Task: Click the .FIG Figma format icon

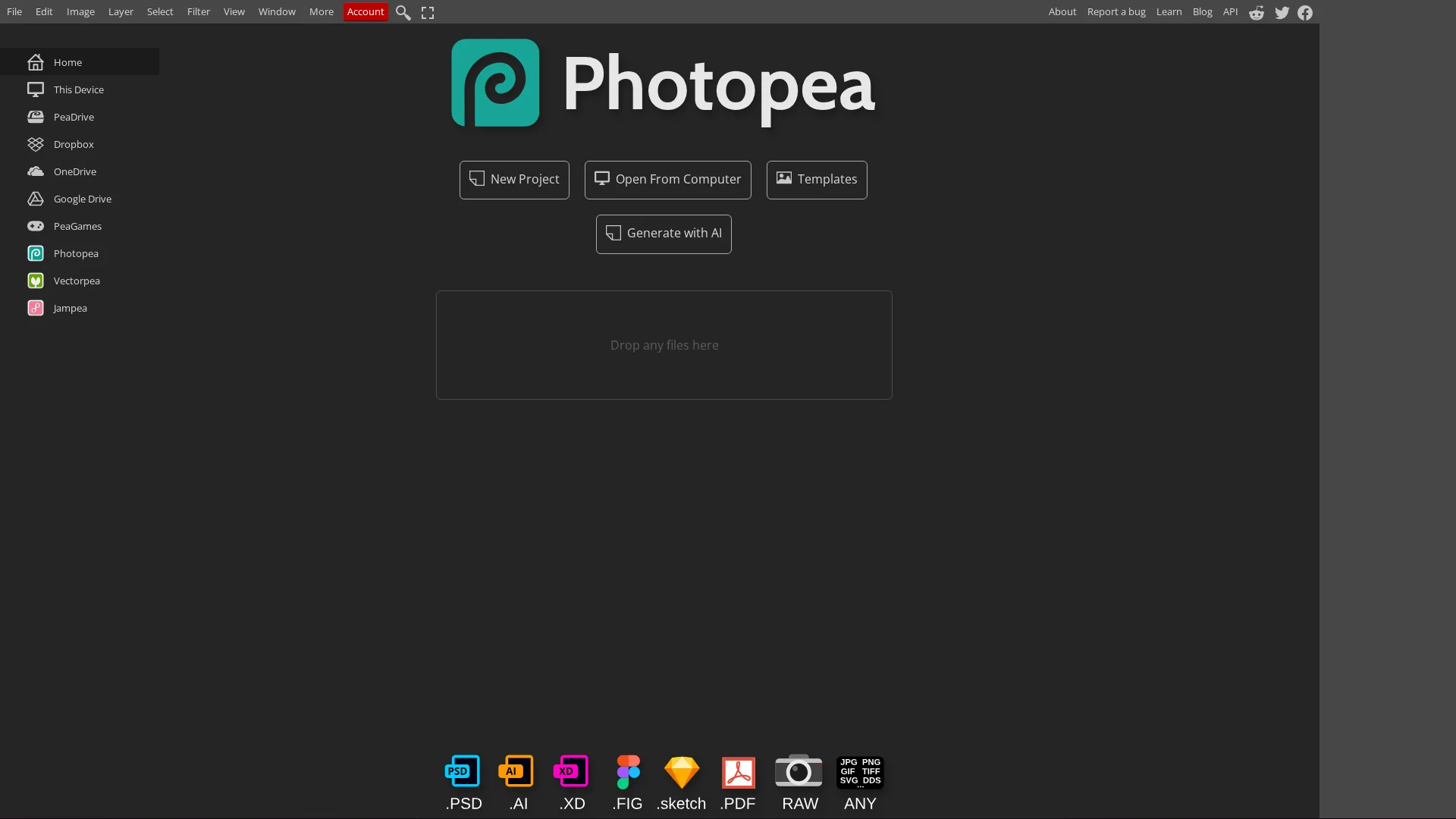Action: tap(628, 772)
